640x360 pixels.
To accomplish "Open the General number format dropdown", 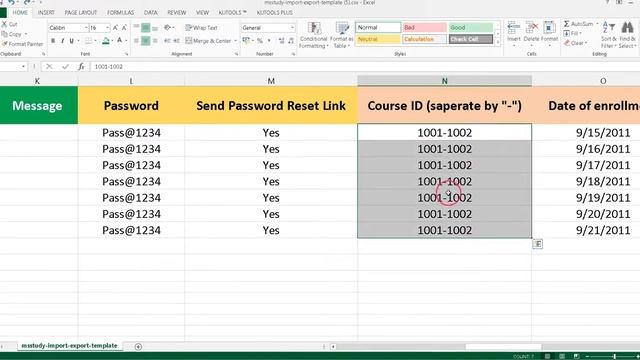I will pyautogui.click(x=292, y=28).
